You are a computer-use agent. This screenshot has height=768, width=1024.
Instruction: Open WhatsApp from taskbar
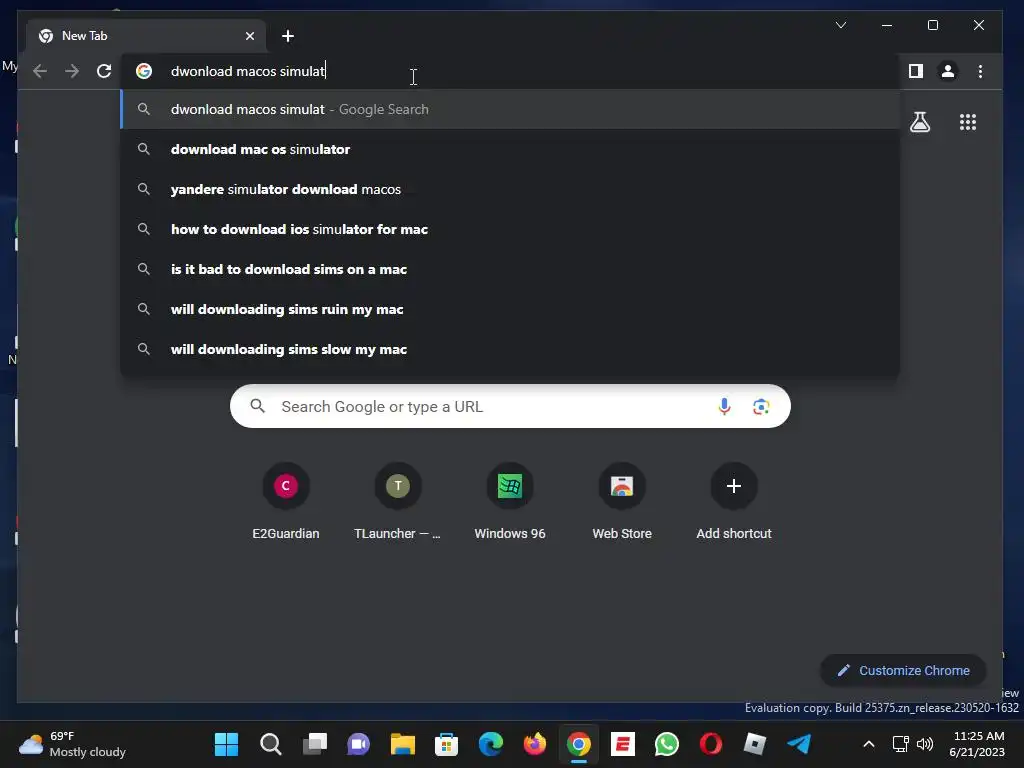667,744
